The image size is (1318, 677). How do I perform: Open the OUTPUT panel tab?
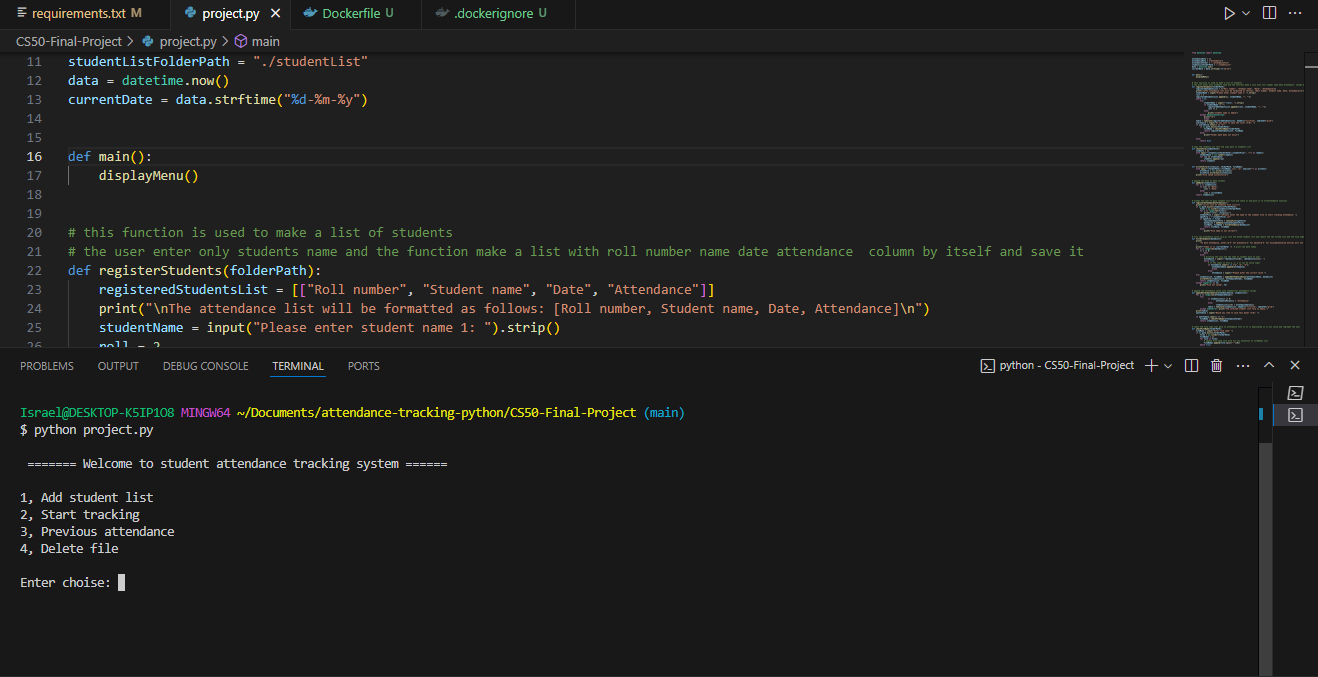(118, 366)
